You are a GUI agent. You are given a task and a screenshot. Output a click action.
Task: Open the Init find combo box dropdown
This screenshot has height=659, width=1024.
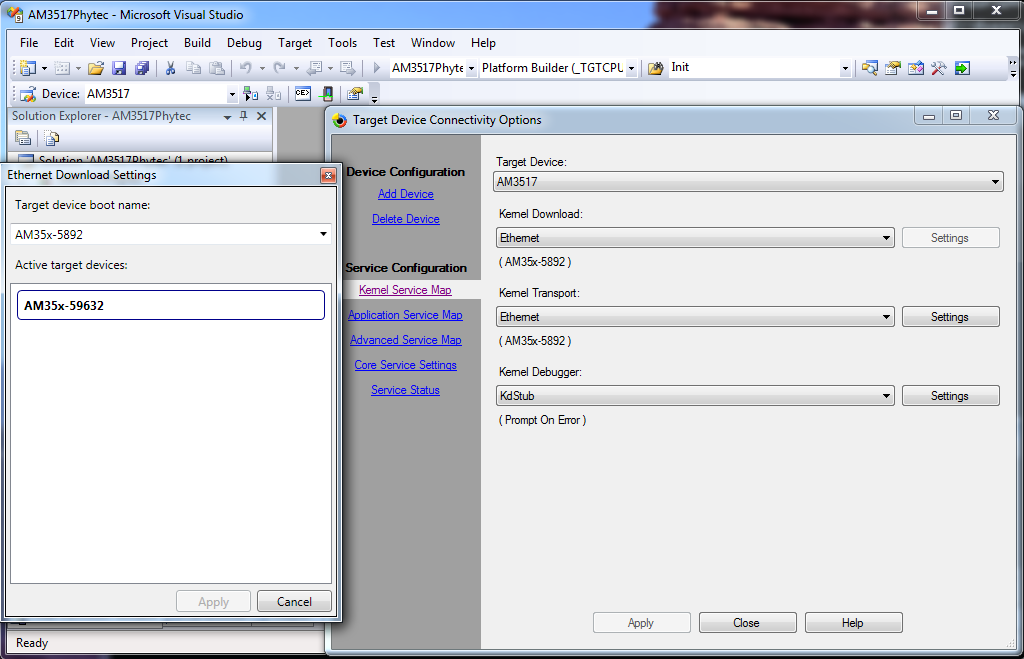845,68
